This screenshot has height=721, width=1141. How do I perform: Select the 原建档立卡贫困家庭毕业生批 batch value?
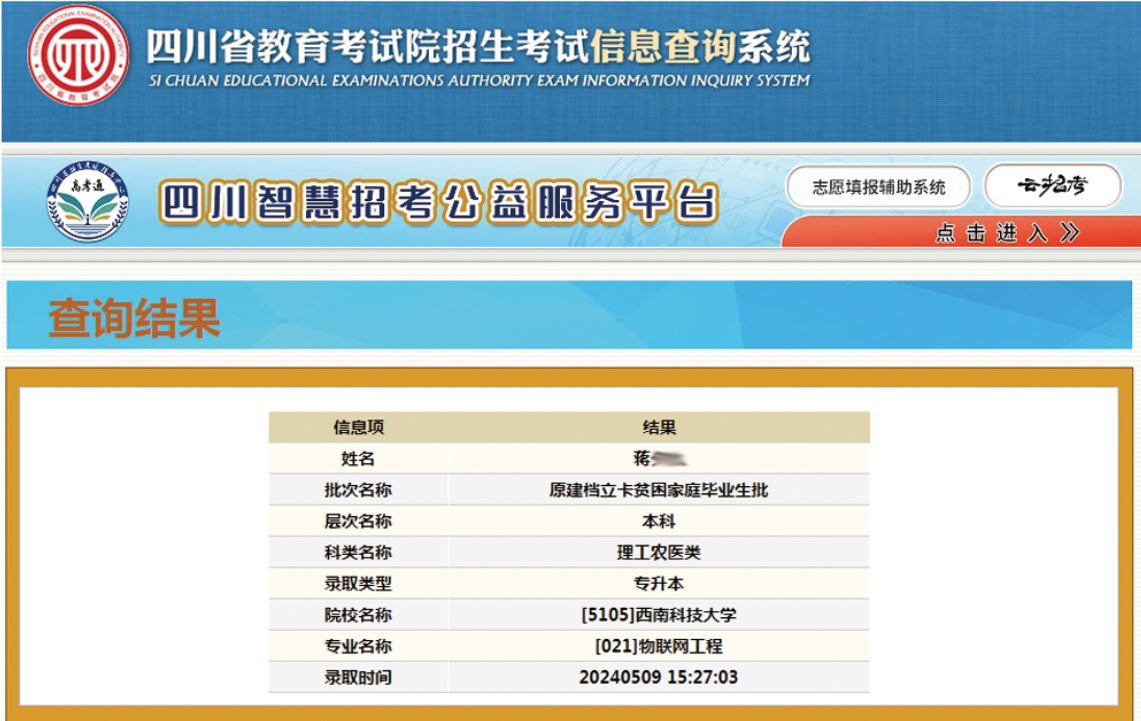(x=658, y=490)
